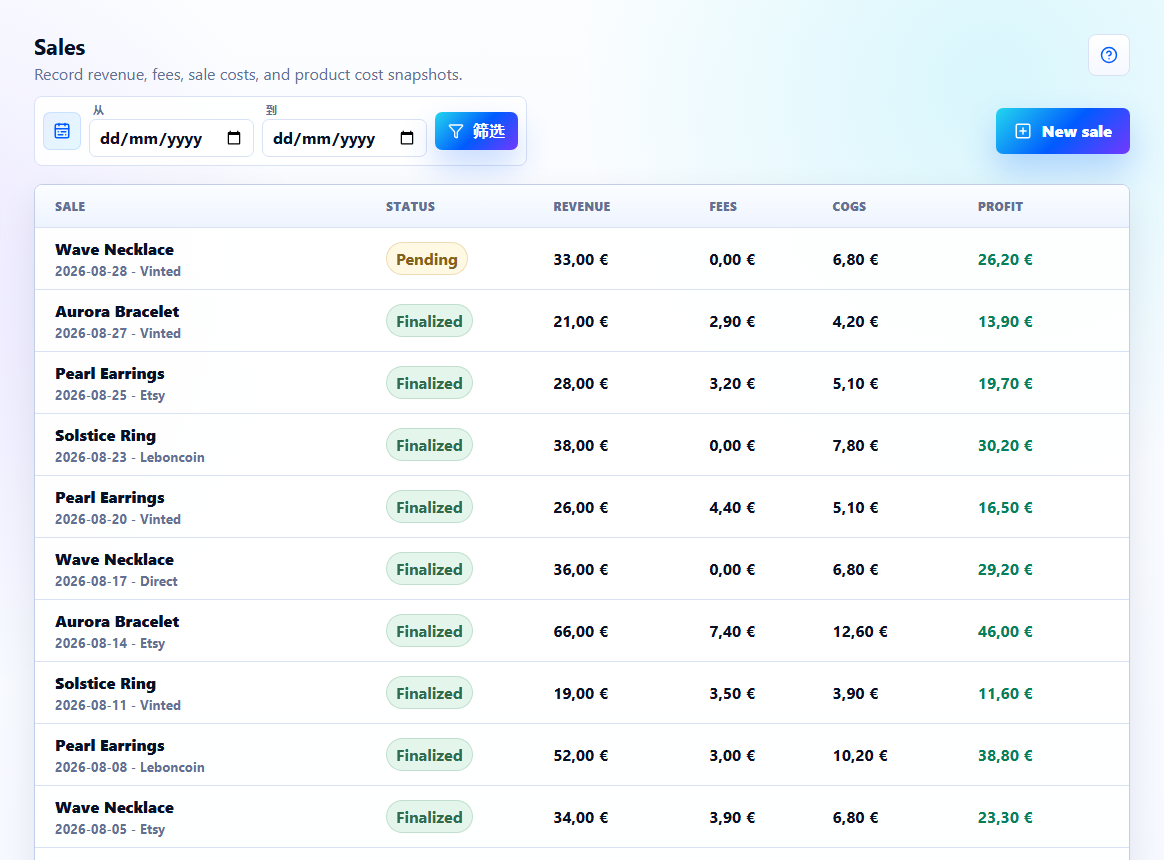Click Finalized badge in Solstice Ring Leboncoin row
The height and width of the screenshot is (860, 1164).
pyautogui.click(x=429, y=445)
